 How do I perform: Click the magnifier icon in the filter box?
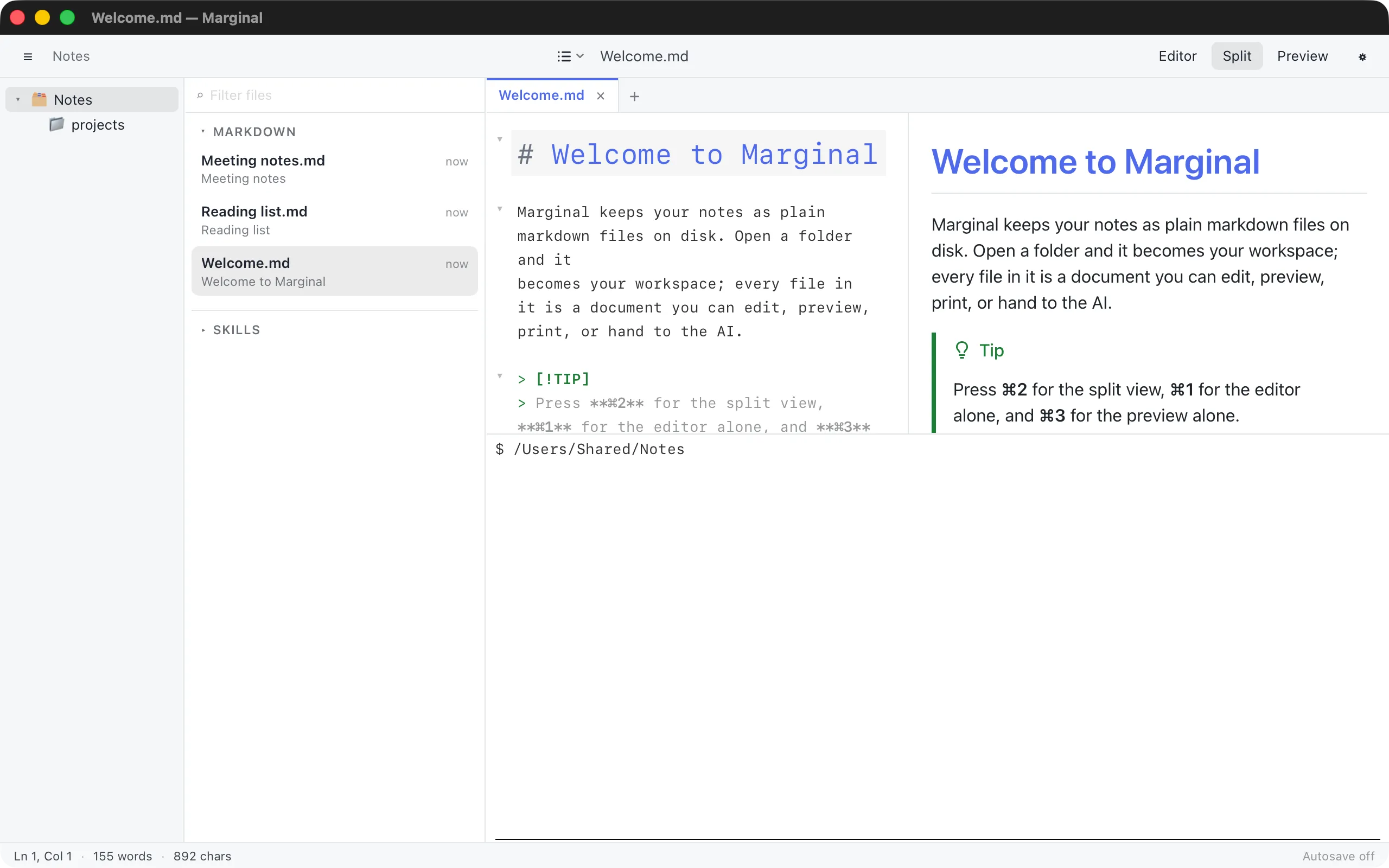click(200, 95)
